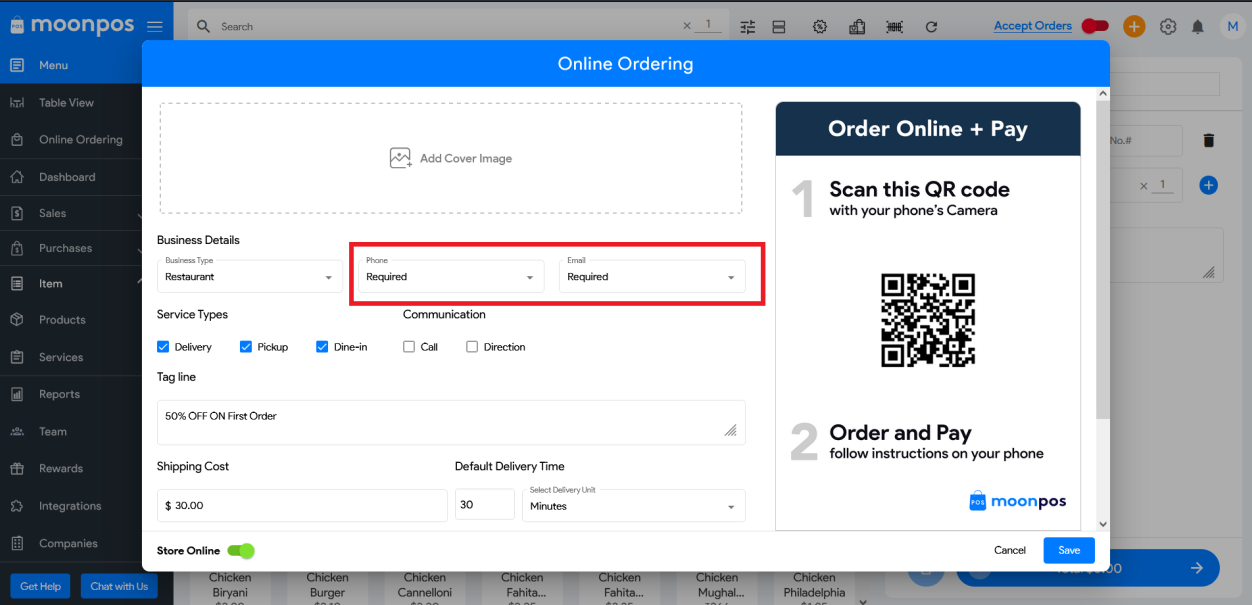Image resolution: width=1252 pixels, height=605 pixels.
Task: Go to Reports in the sidebar
Action: (x=59, y=394)
